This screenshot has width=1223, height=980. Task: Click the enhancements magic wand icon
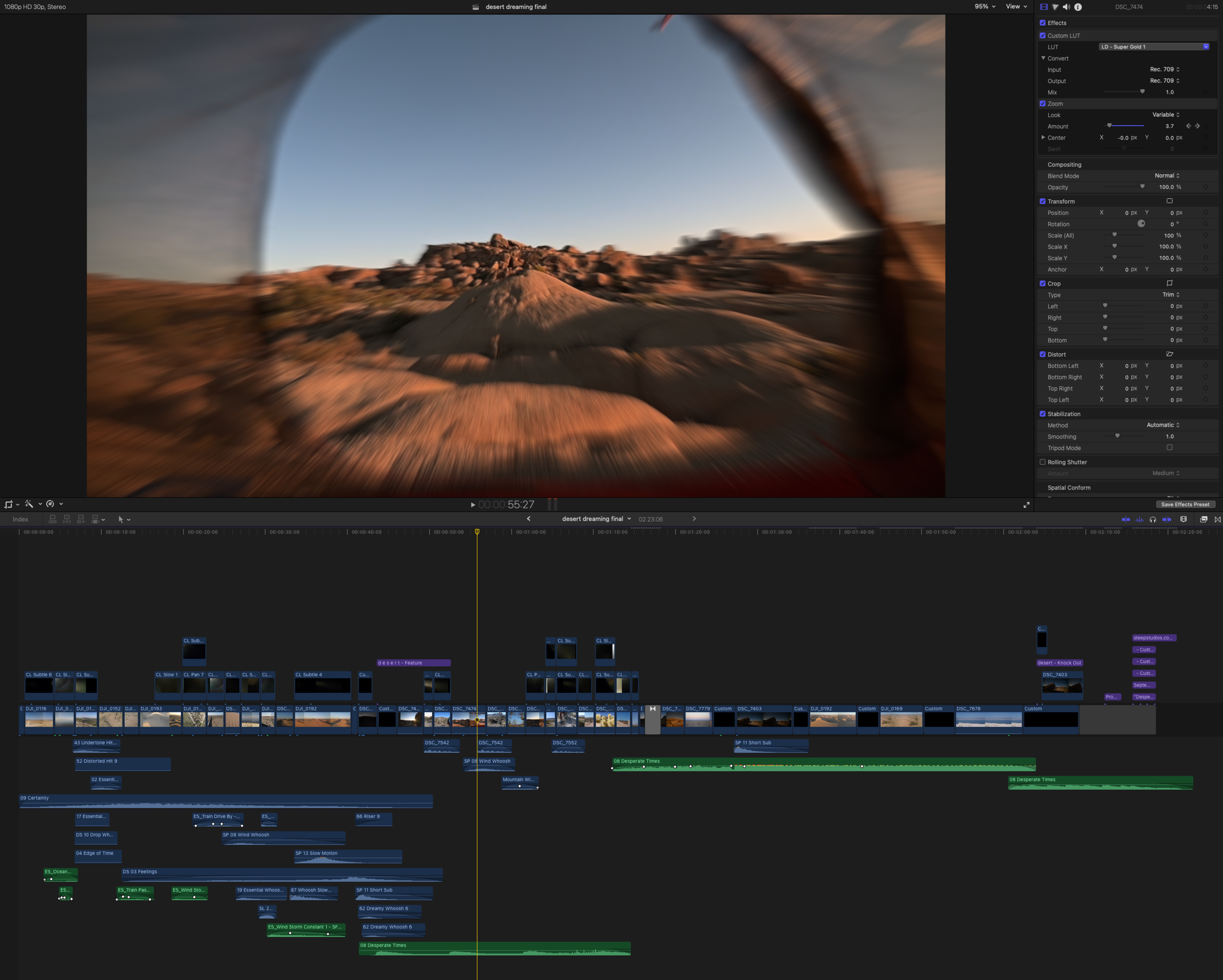(29, 504)
